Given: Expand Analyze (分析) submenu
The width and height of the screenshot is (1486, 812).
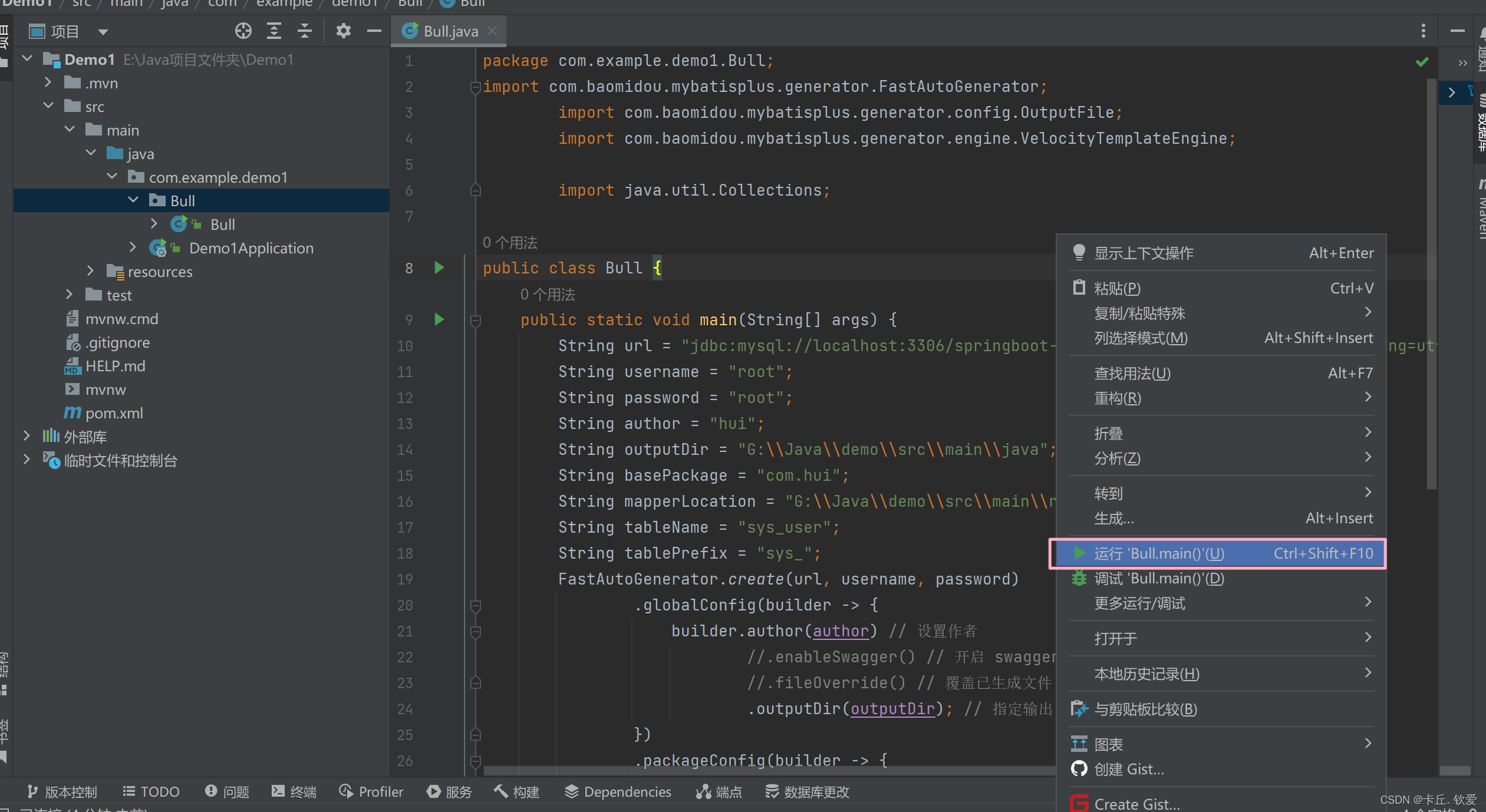Looking at the screenshot, I should click(x=1221, y=458).
